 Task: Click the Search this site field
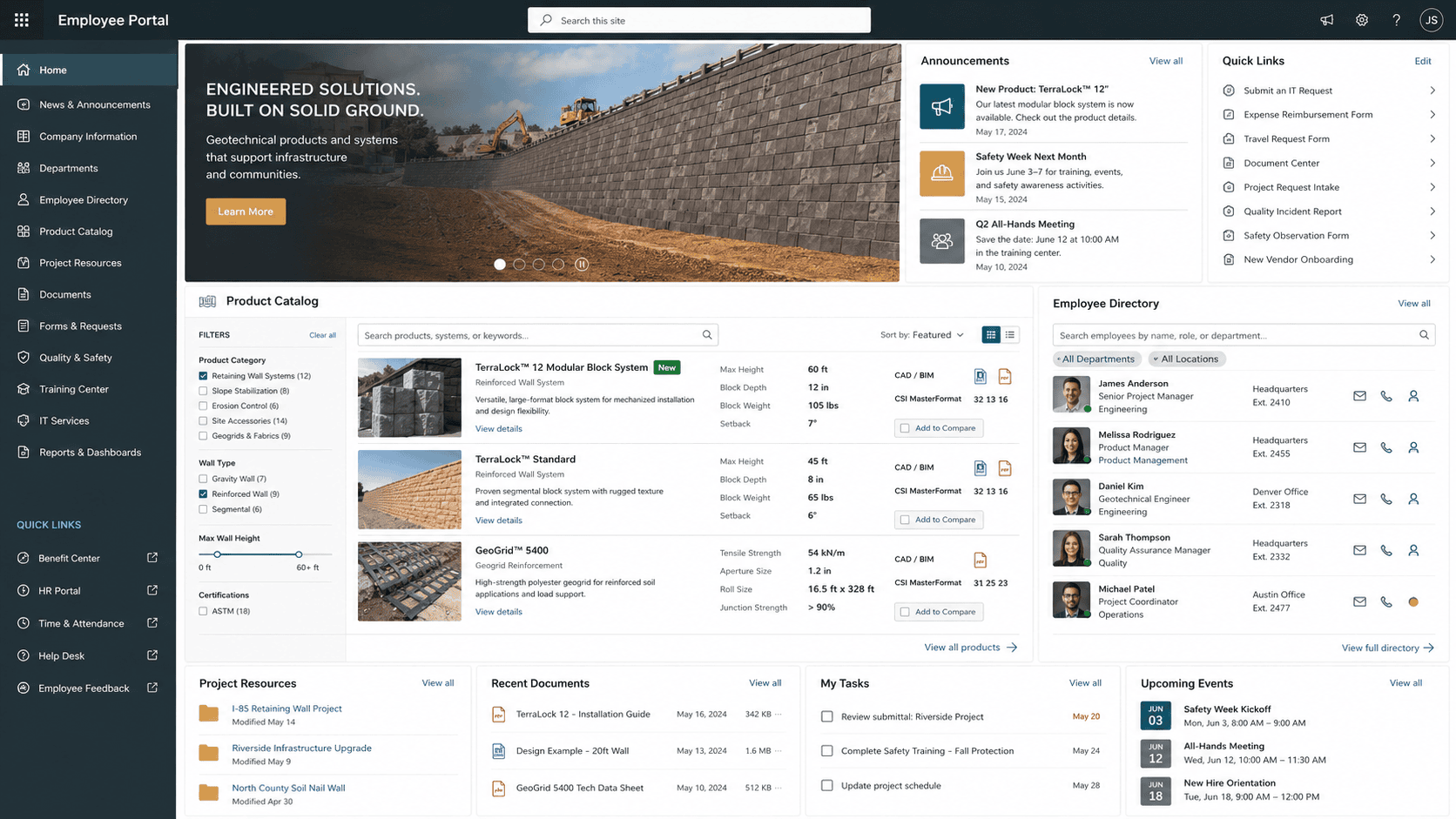tap(699, 20)
